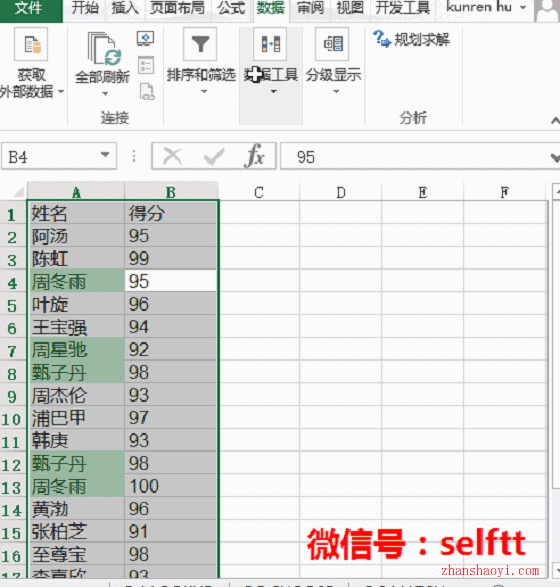
Task: Launch the Solver (规划求解) tool
Action: click(411, 39)
